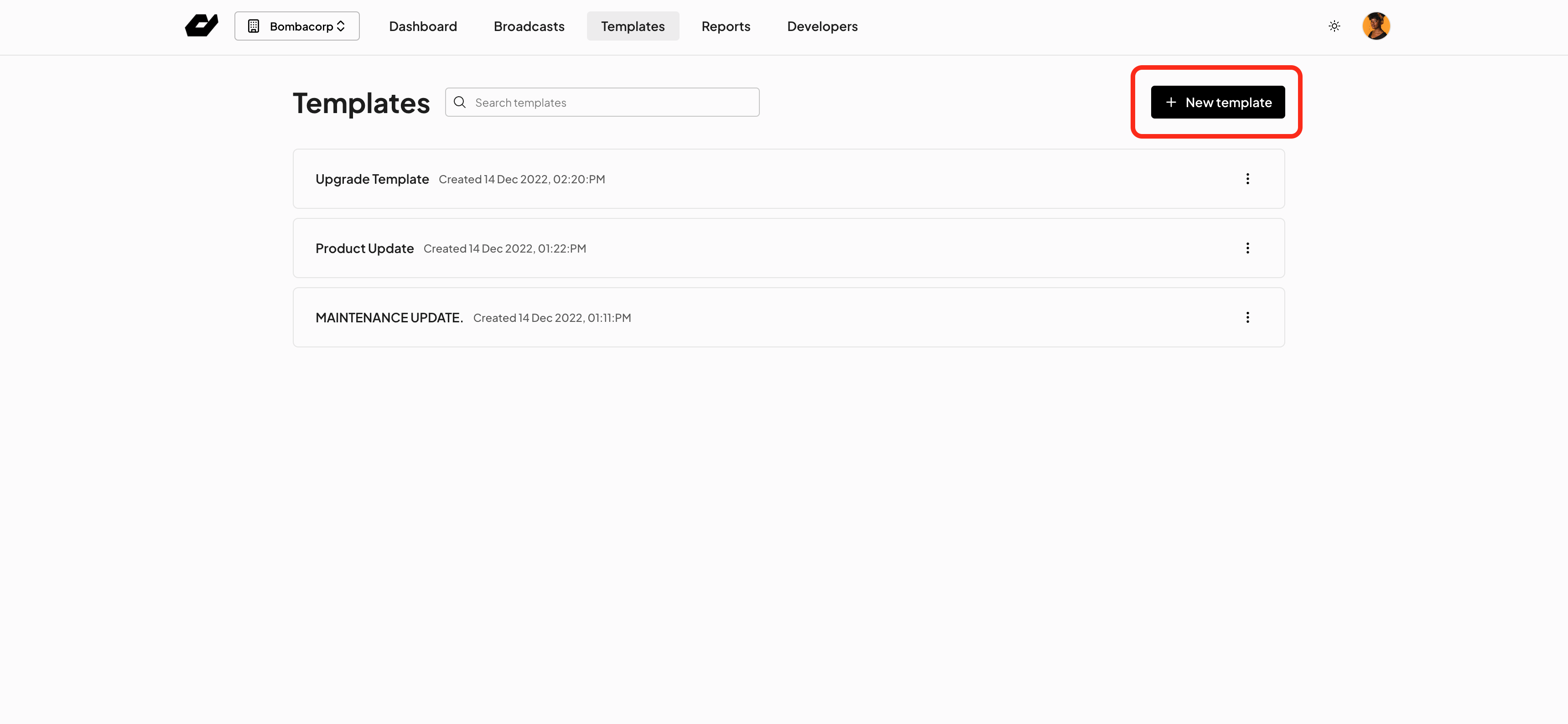
Task: Select the Templates tab
Action: click(x=633, y=26)
